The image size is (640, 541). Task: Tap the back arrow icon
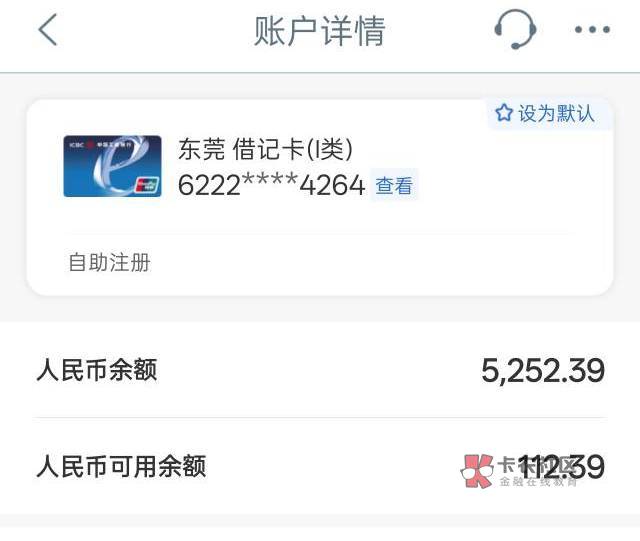click(x=47, y=29)
